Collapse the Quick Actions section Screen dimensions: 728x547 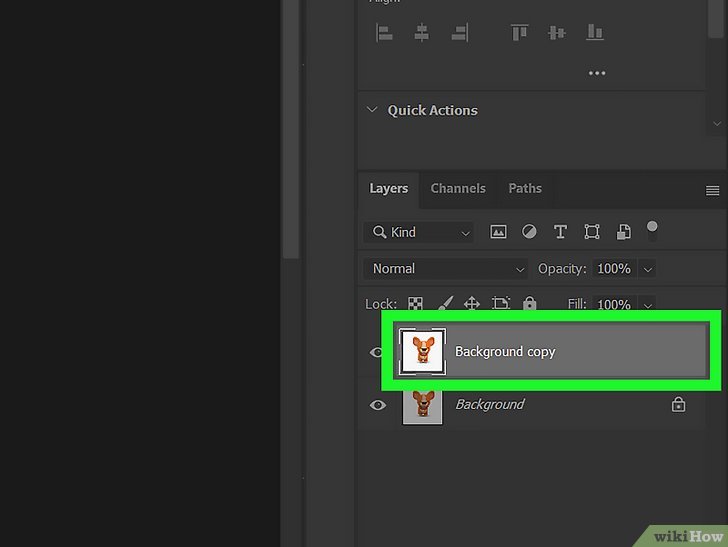click(x=372, y=110)
